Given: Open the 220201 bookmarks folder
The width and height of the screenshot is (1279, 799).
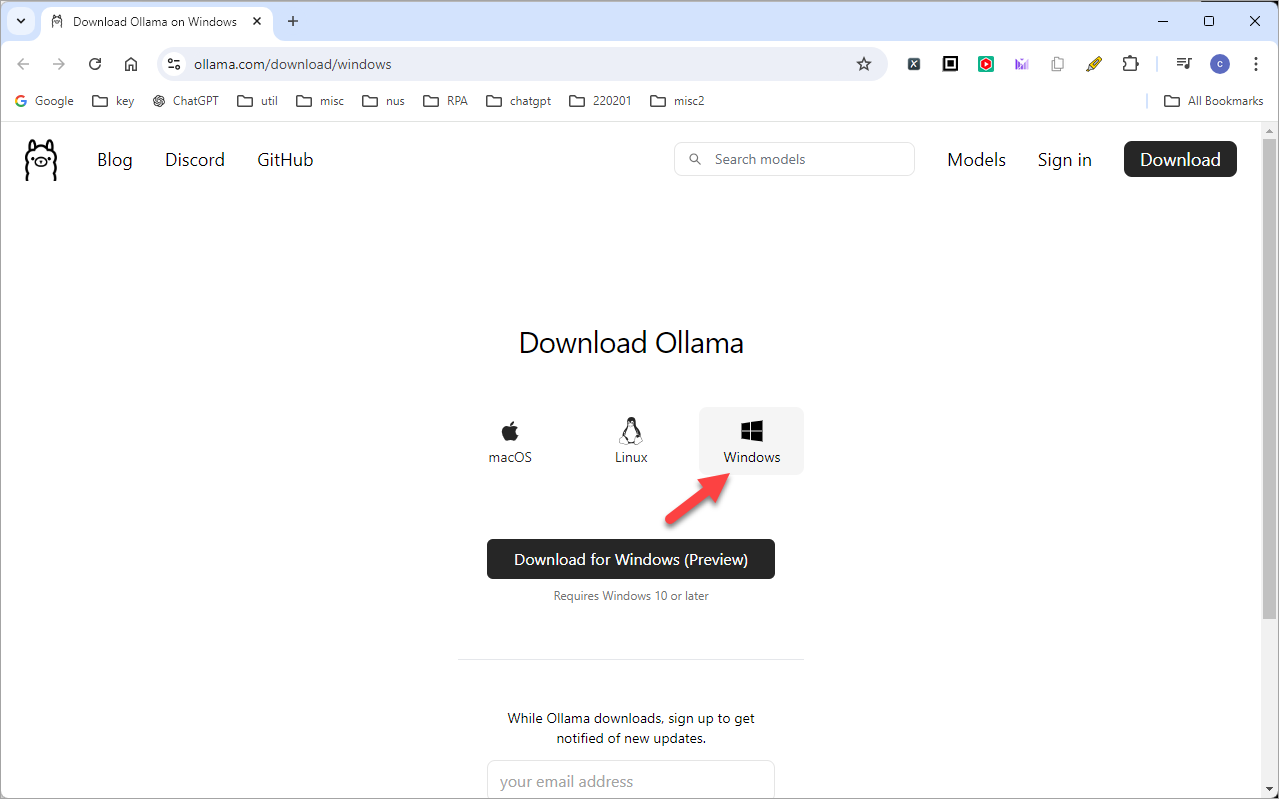Looking at the screenshot, I should click(601, 101).
